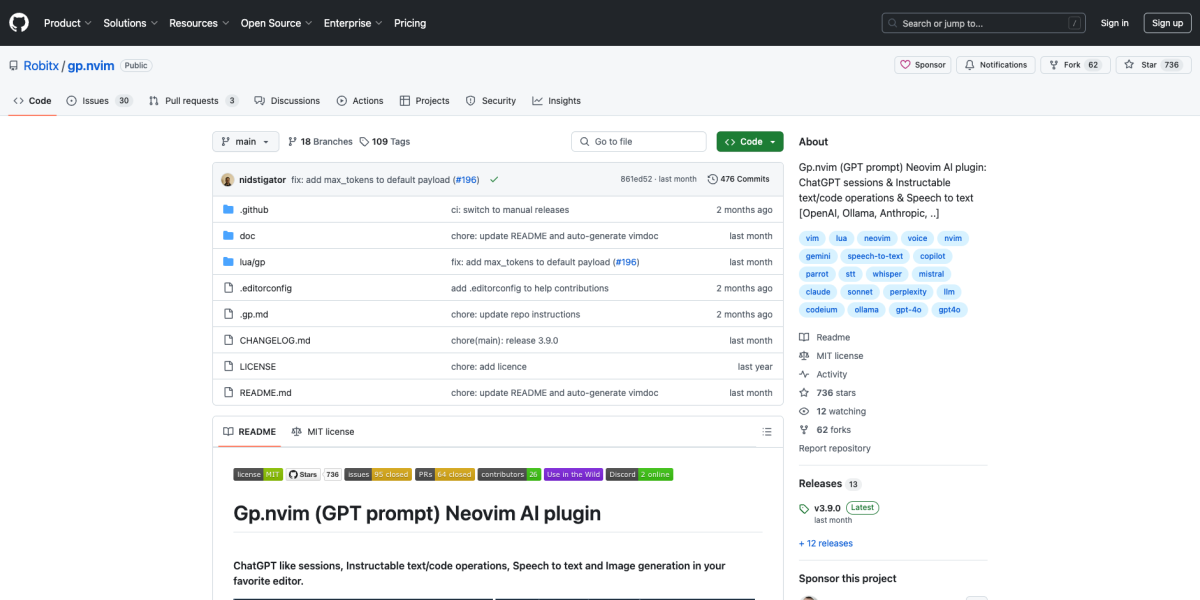Click the Sign up button
The width and height of the screenshot is (1200, 600).
(x=1166, y=23)
